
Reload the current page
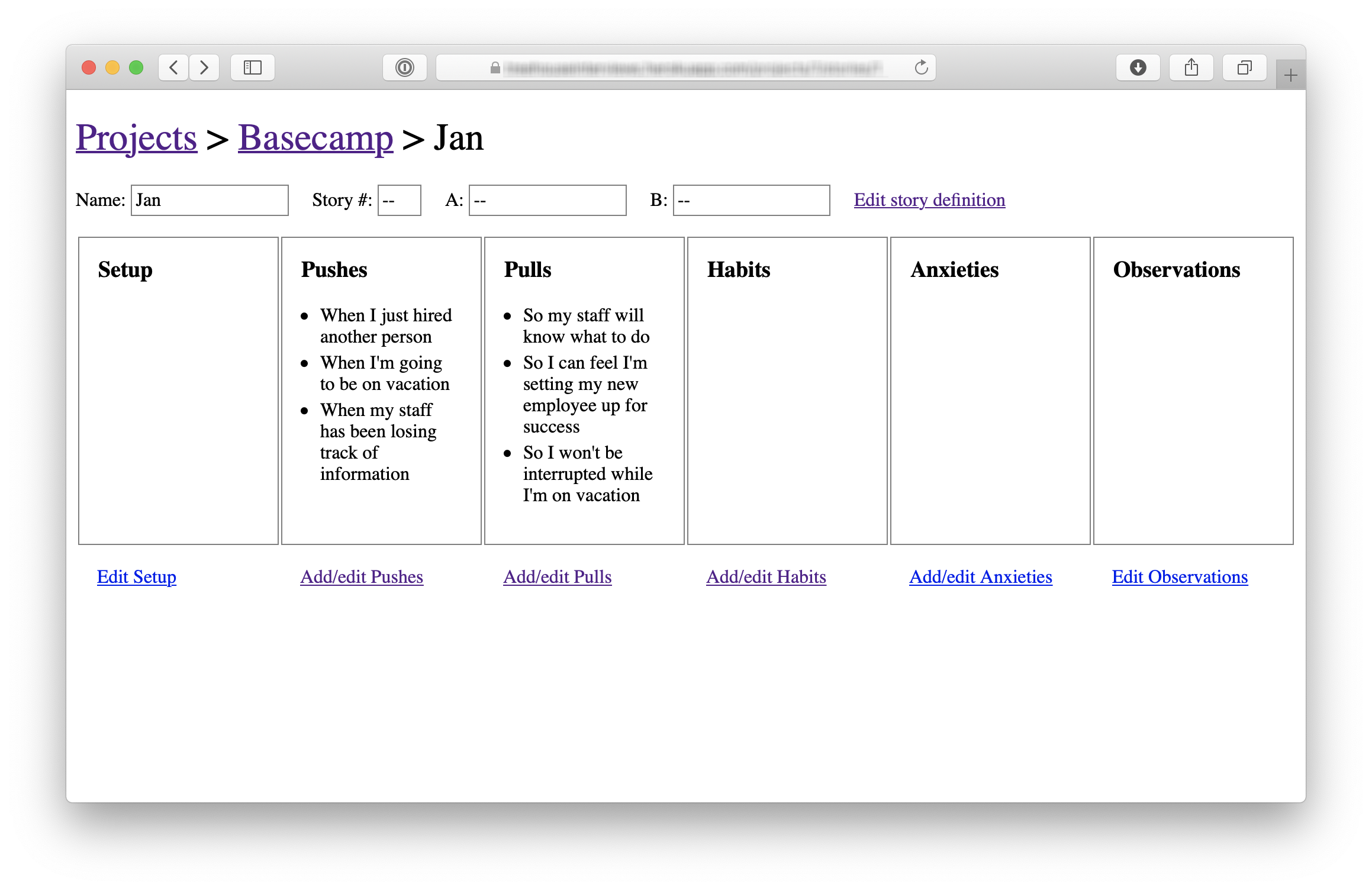click(921, 67)
